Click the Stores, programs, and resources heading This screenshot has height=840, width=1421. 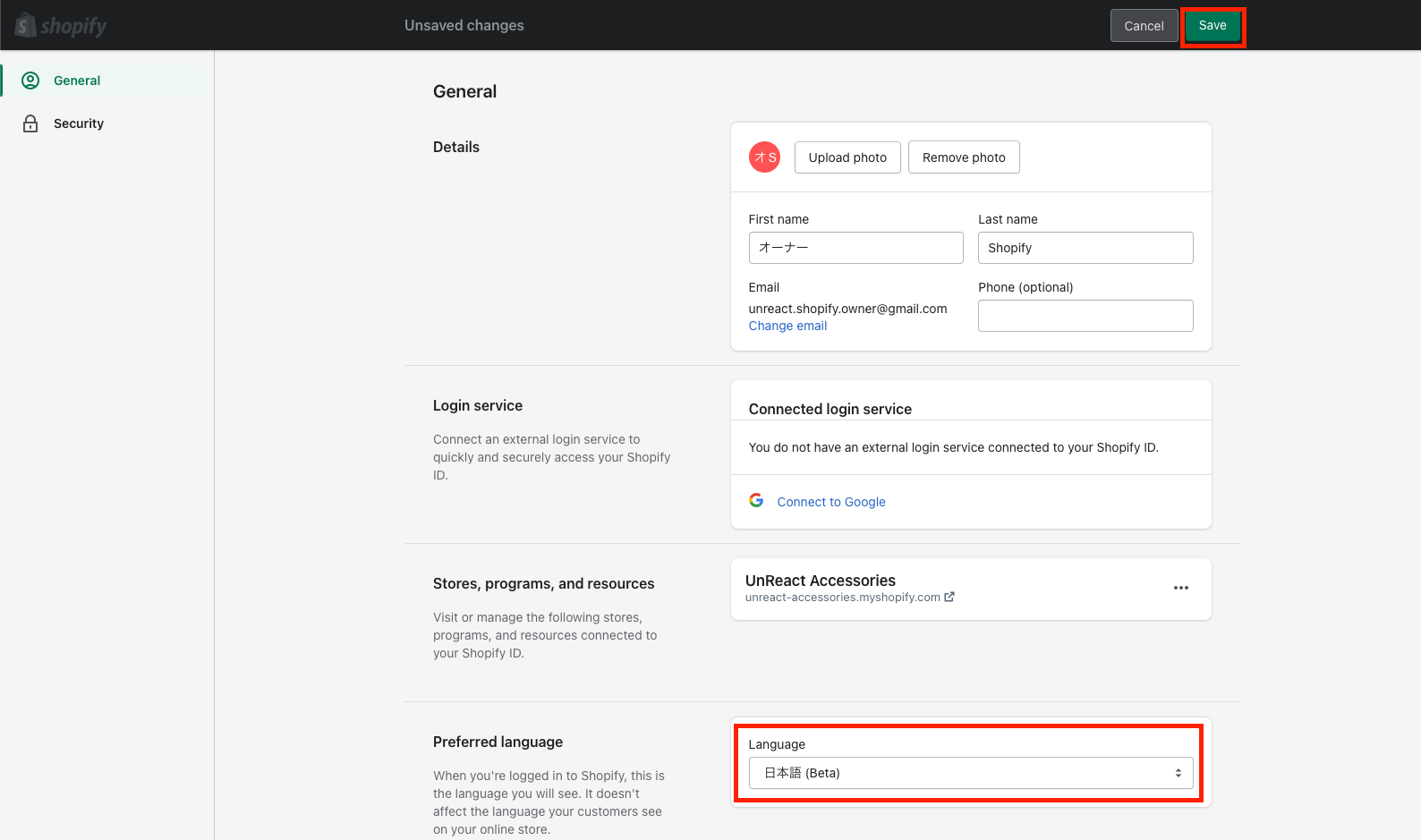click(x=544, y=583)
